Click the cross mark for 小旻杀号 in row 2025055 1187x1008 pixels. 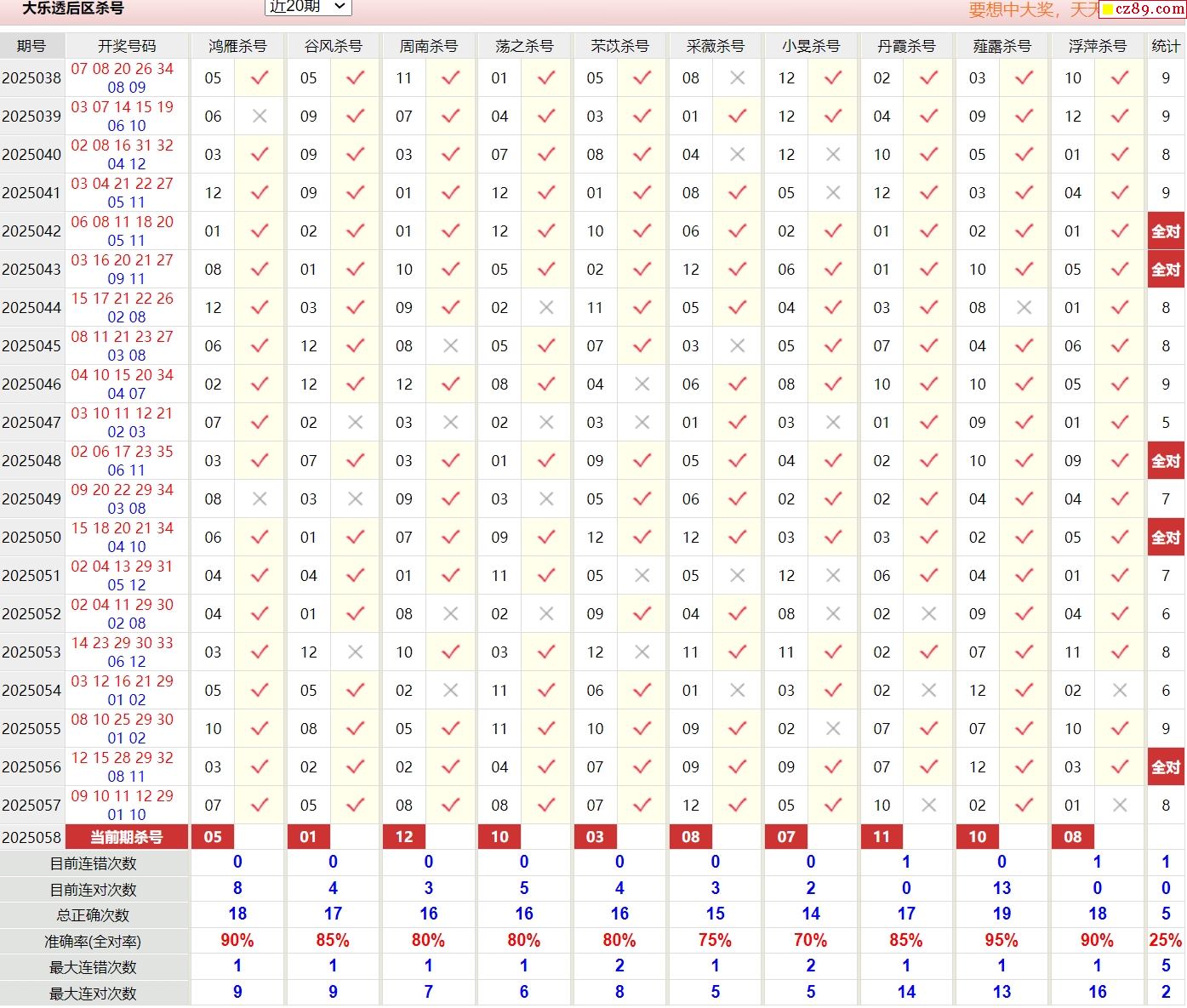click(x=833, y=728)
